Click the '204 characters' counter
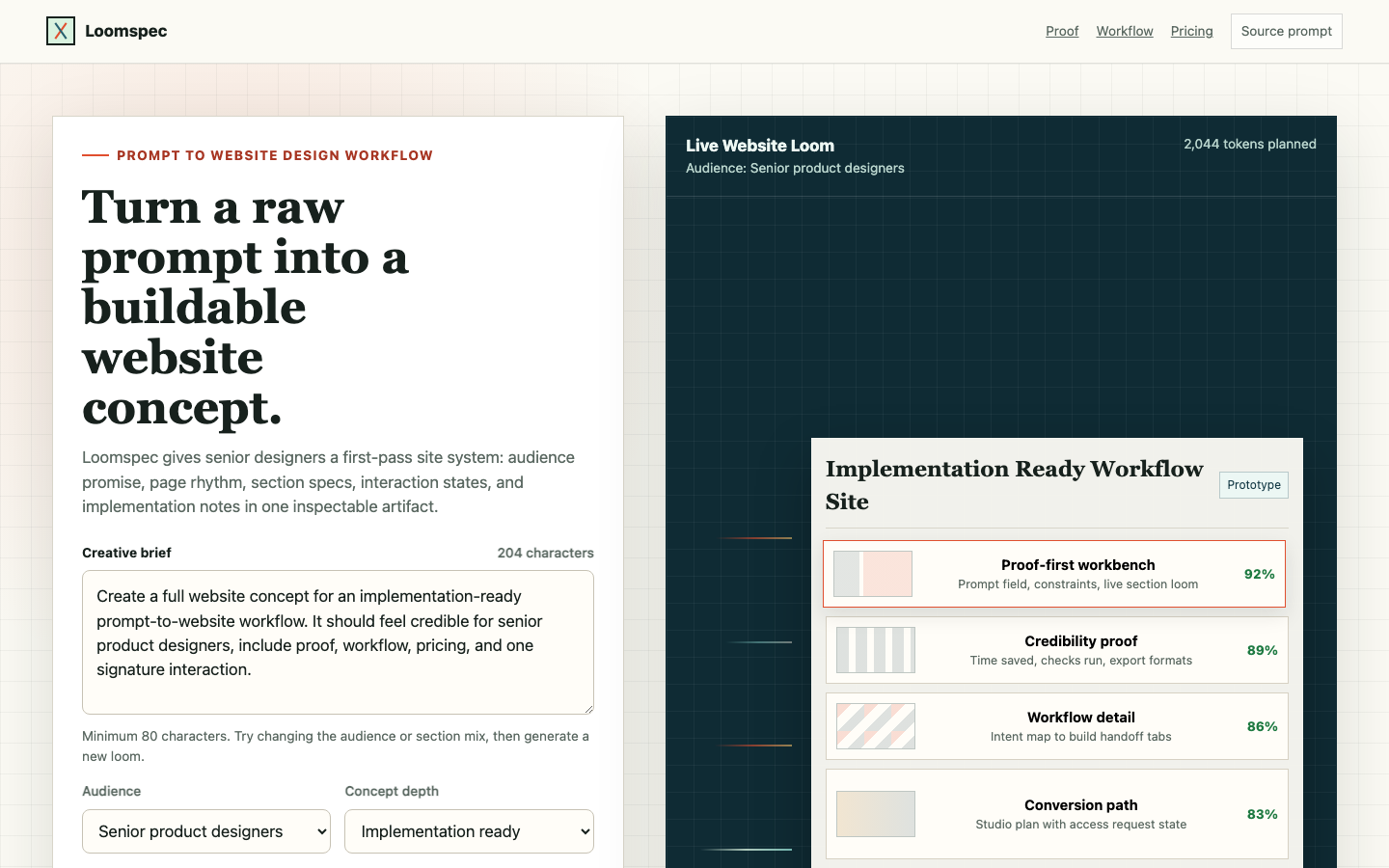This screenshot has height=868, width=1389. [546, 553]
